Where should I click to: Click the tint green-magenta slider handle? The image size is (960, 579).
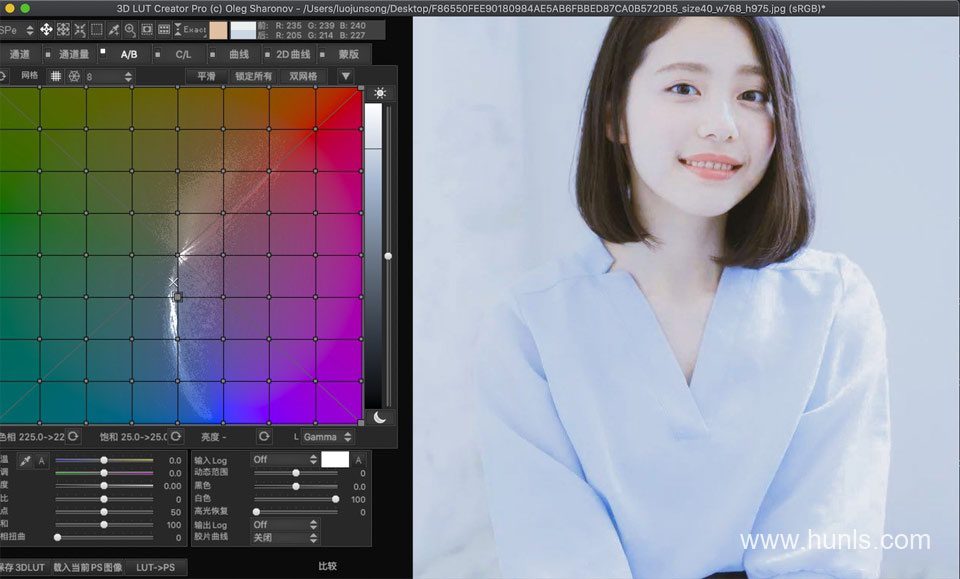pos(104,473)
